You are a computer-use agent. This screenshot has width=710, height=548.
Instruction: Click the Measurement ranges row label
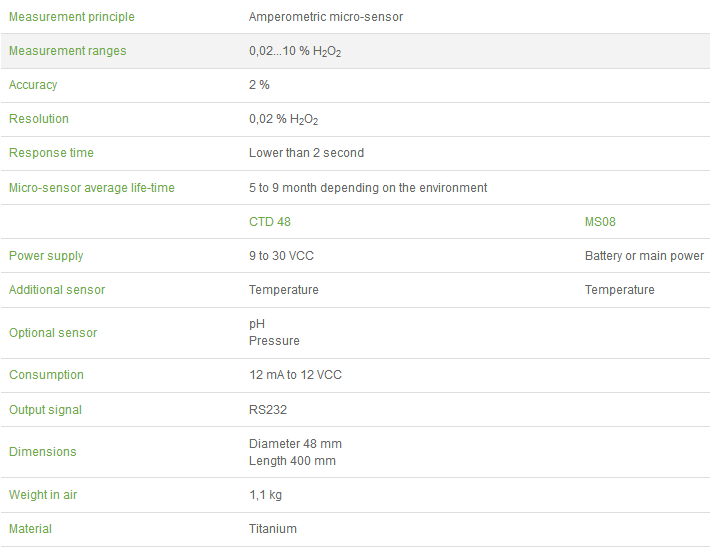click(67, 51)
